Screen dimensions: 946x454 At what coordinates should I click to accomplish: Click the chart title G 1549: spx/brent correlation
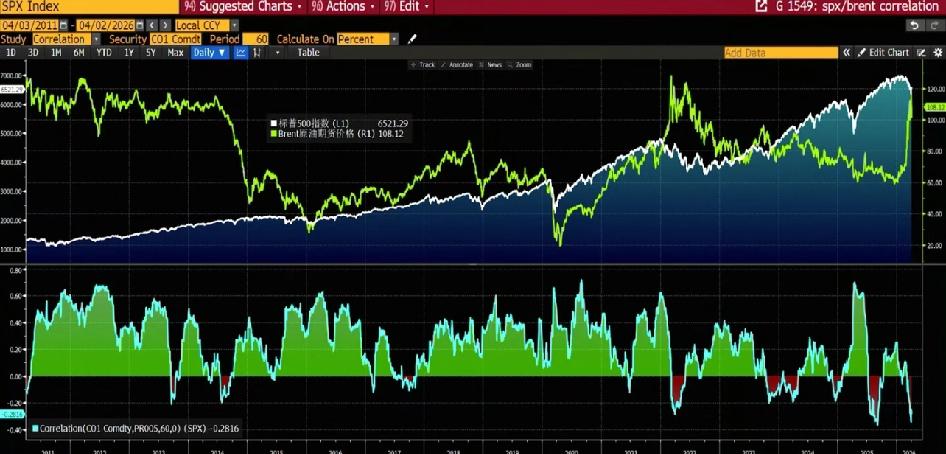pos(857,7)
